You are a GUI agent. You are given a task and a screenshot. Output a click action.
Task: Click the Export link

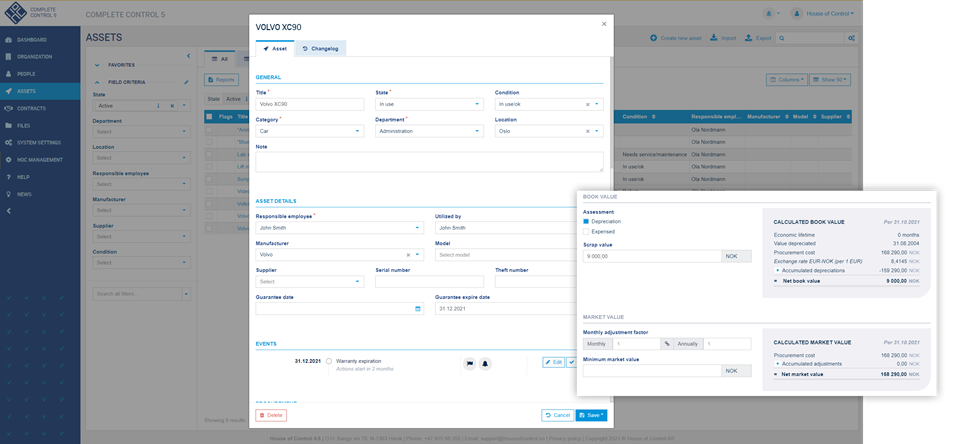[x=758, y=38]
